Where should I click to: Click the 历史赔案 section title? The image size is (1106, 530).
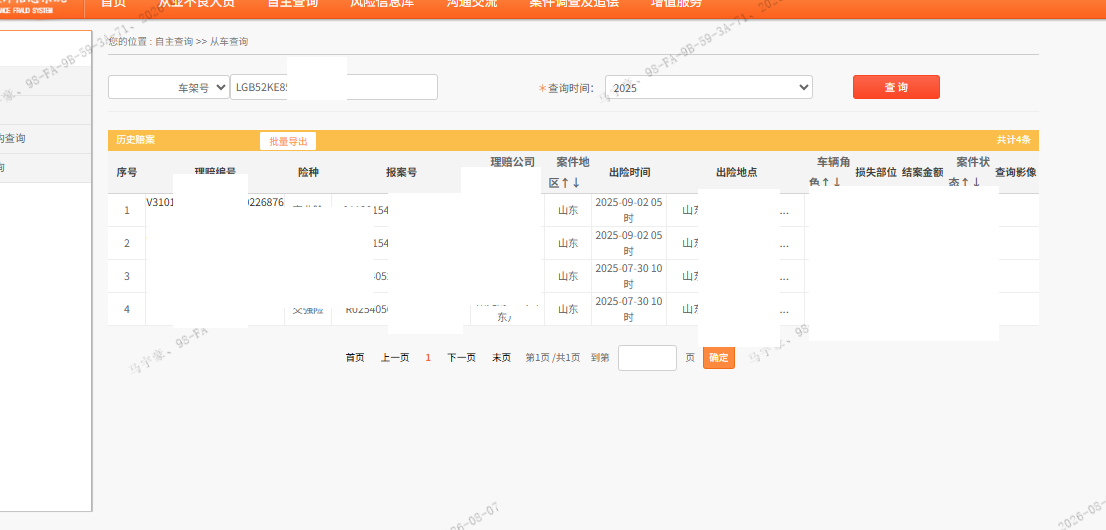tap(135, 140)
